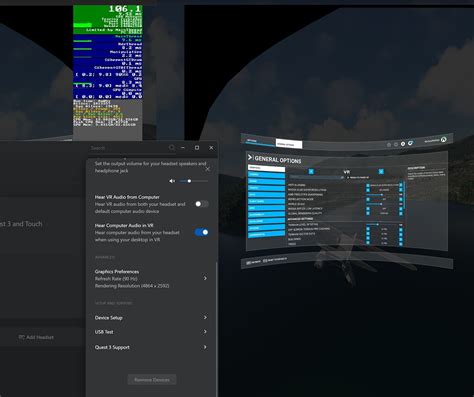Image resolution: width=474 pixels, height=397 pixels.
Task: Click Buildings setting right arrow
Action: coord(401,239)
